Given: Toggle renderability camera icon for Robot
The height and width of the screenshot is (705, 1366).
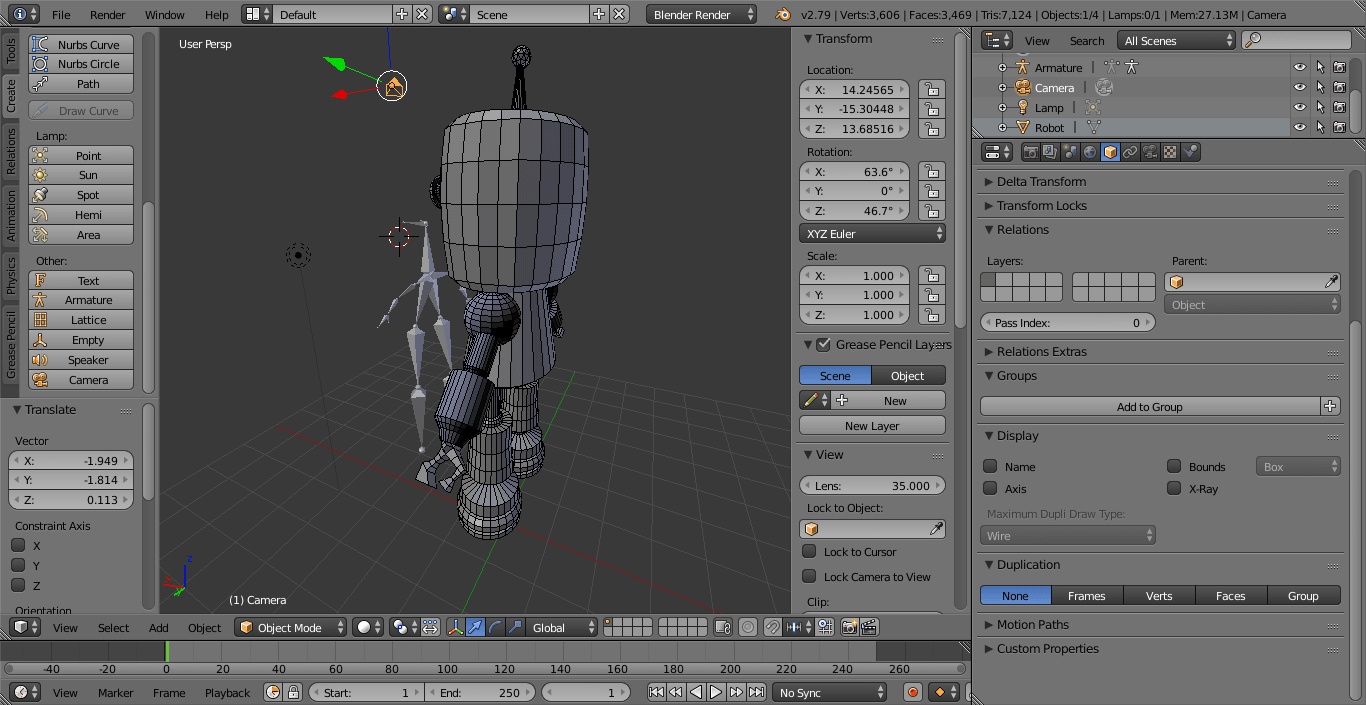Looking at the screenshot, I should click(1339, 128).
